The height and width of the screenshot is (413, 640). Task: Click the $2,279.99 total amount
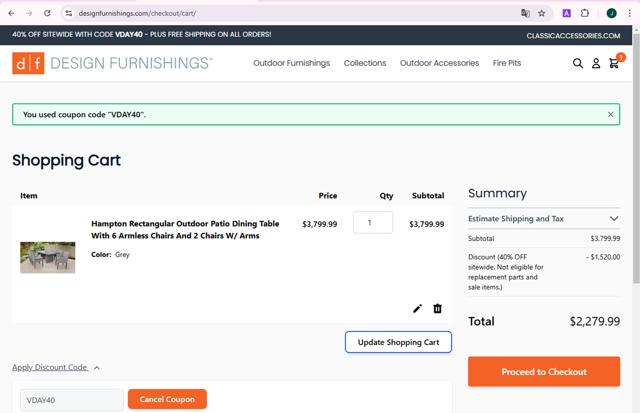click(x=595, y=321)
